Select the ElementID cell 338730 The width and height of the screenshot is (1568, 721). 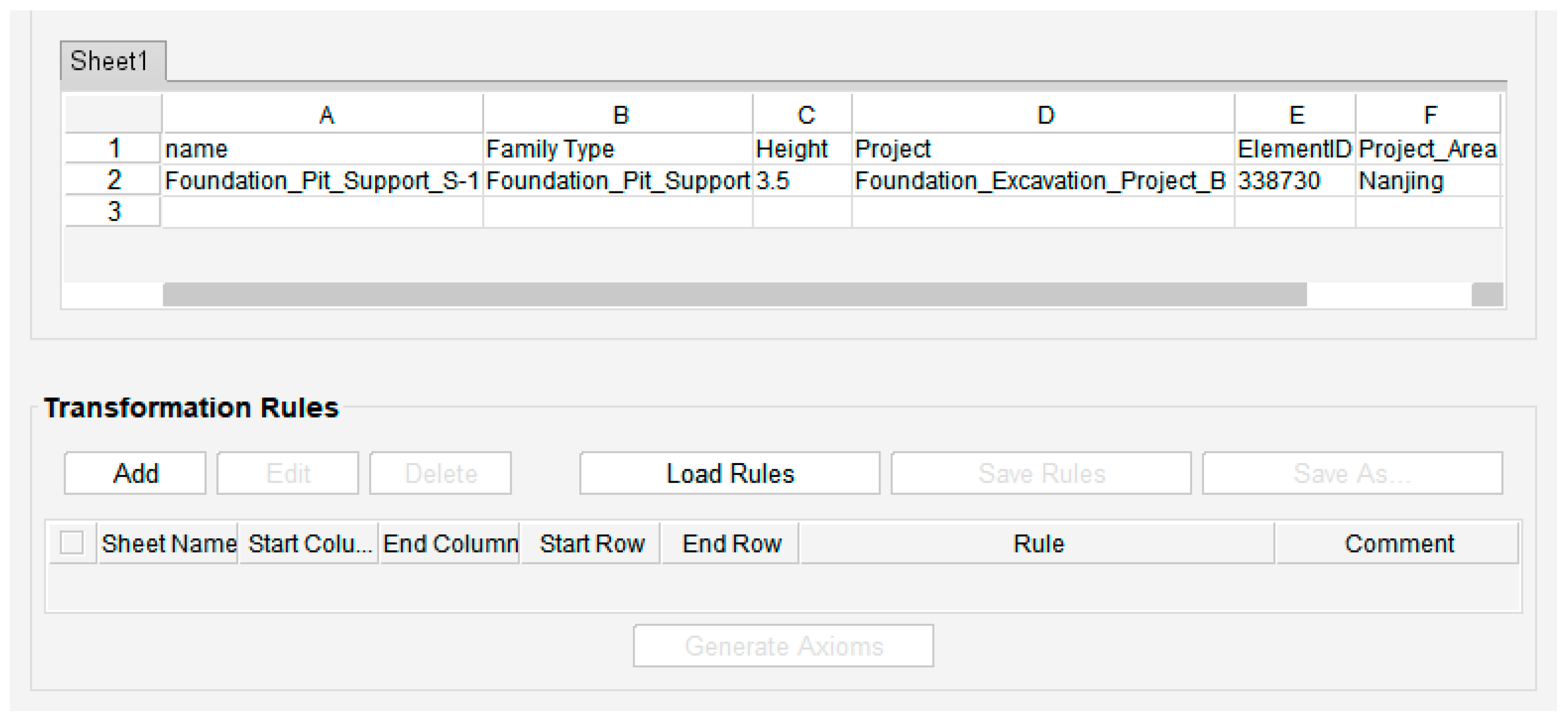[1295, 180]
